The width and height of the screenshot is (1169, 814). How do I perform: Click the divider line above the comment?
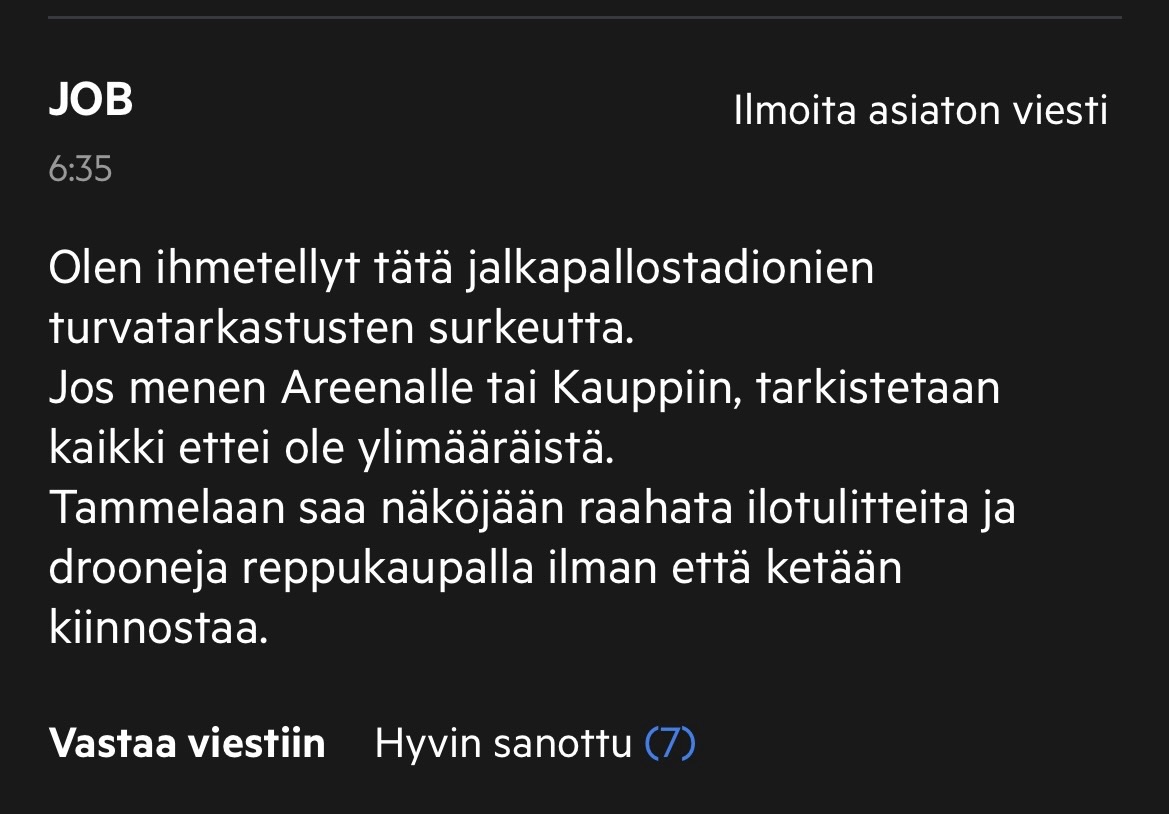pyautogui.click(x=584, y=17)
